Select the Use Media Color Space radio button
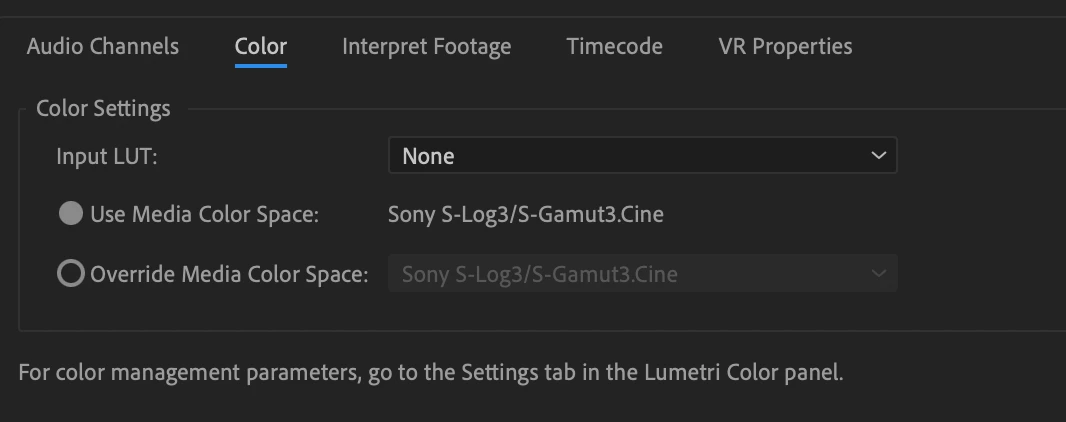This screenshot has height=422, width=1066. [71, 214]
